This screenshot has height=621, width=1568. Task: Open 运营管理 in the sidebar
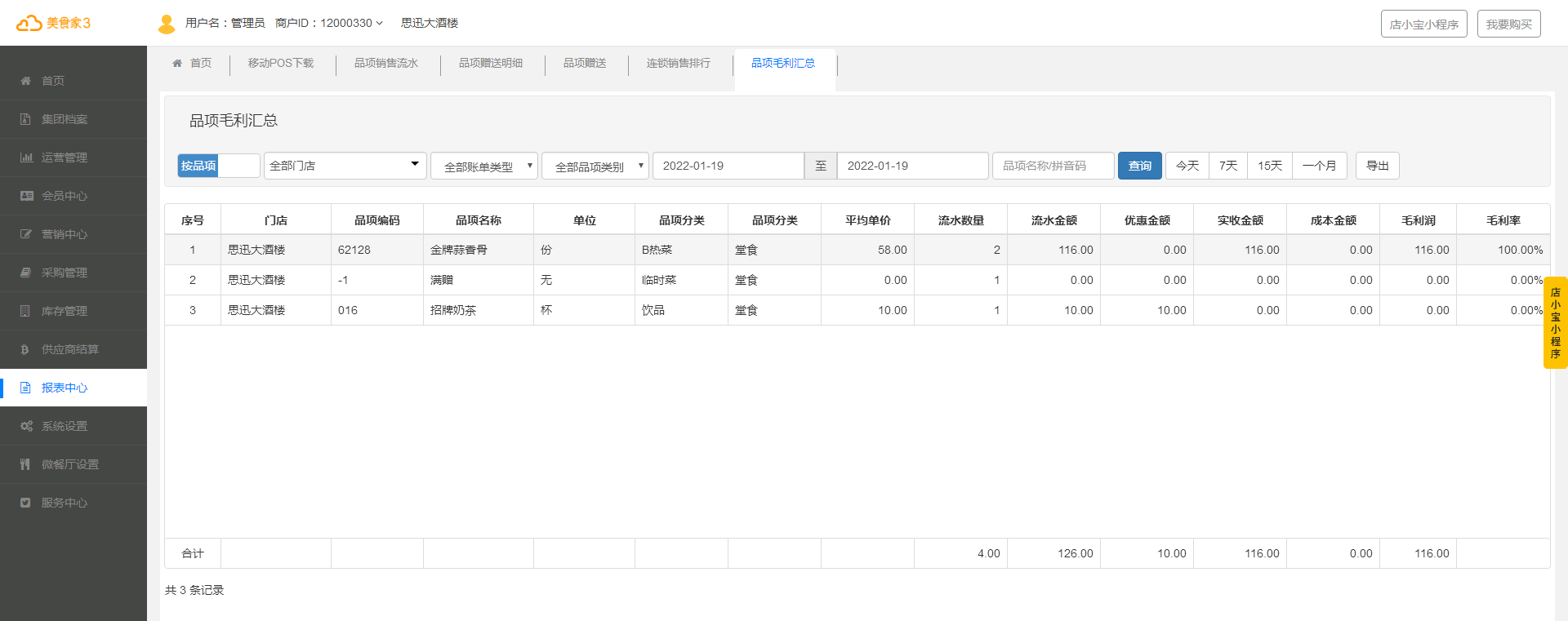[73, 157]
